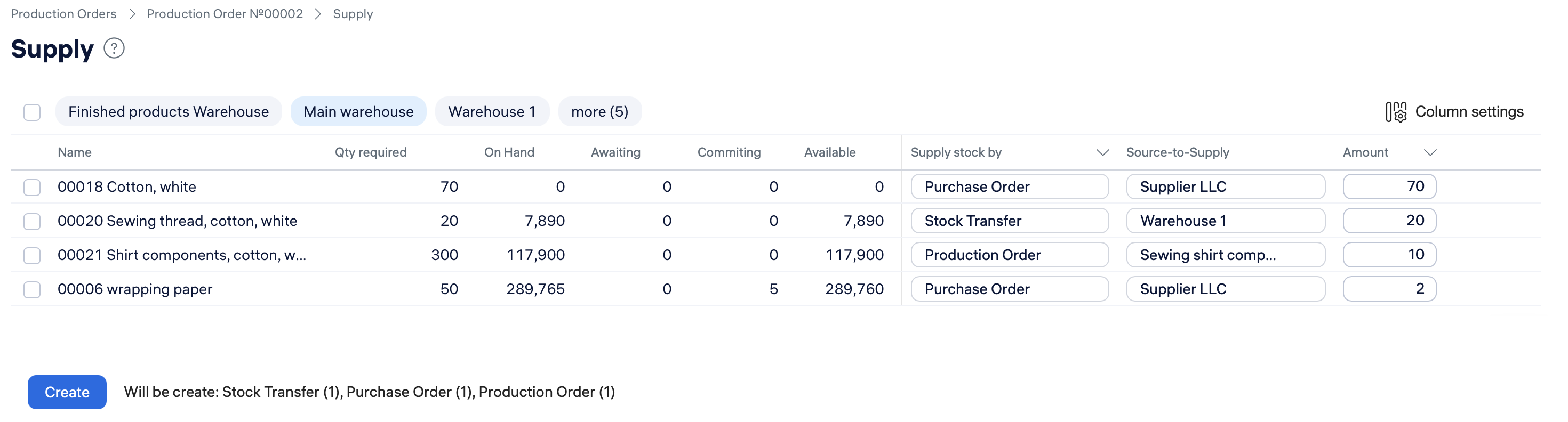The width and height of the screenshot is (1568, 422).
Task: Click the Name column header
Action: click(75, 152)
